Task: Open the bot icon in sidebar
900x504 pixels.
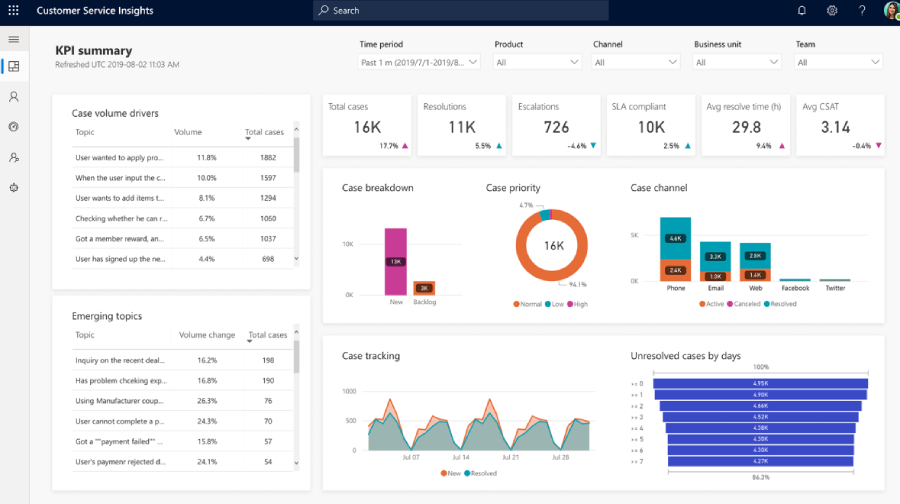Action: tap(14, 188)
